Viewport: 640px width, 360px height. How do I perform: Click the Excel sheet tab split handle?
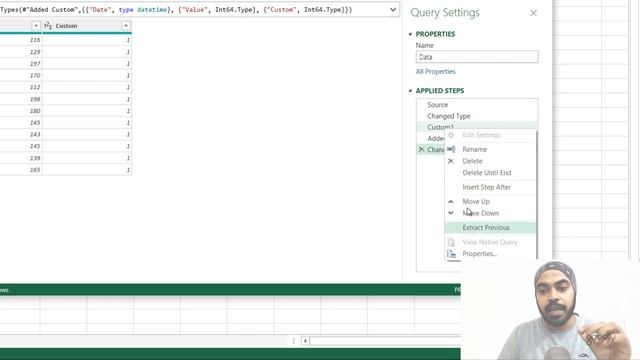point(293,341)
